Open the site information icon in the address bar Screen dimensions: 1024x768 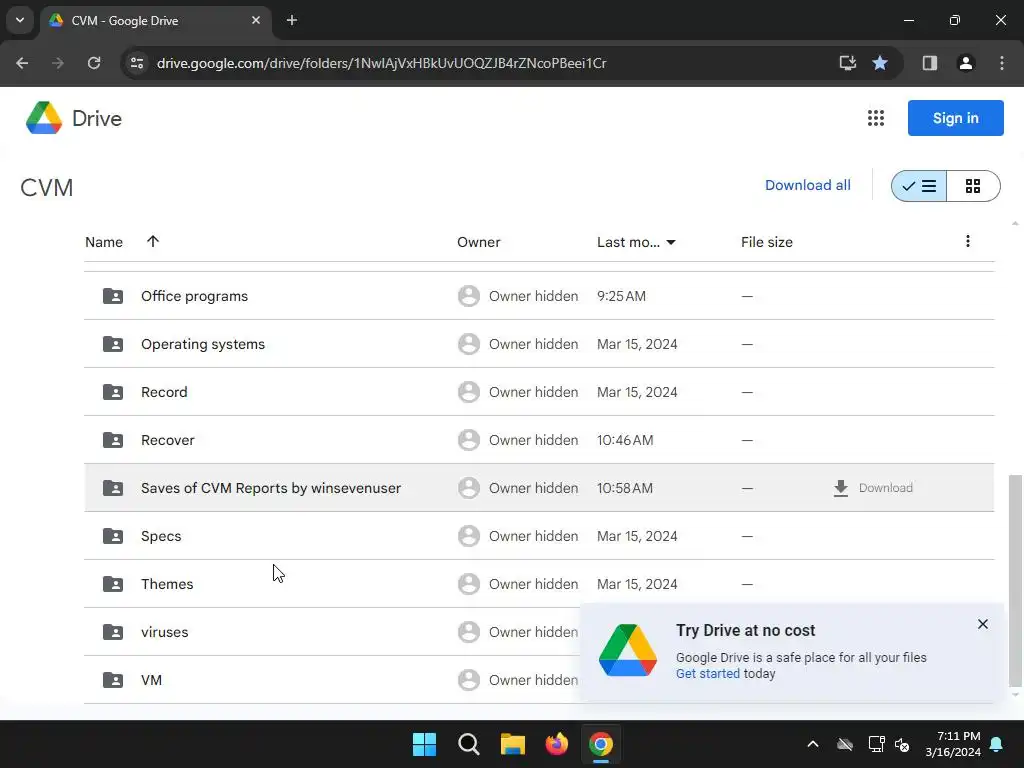pos(137,63)
